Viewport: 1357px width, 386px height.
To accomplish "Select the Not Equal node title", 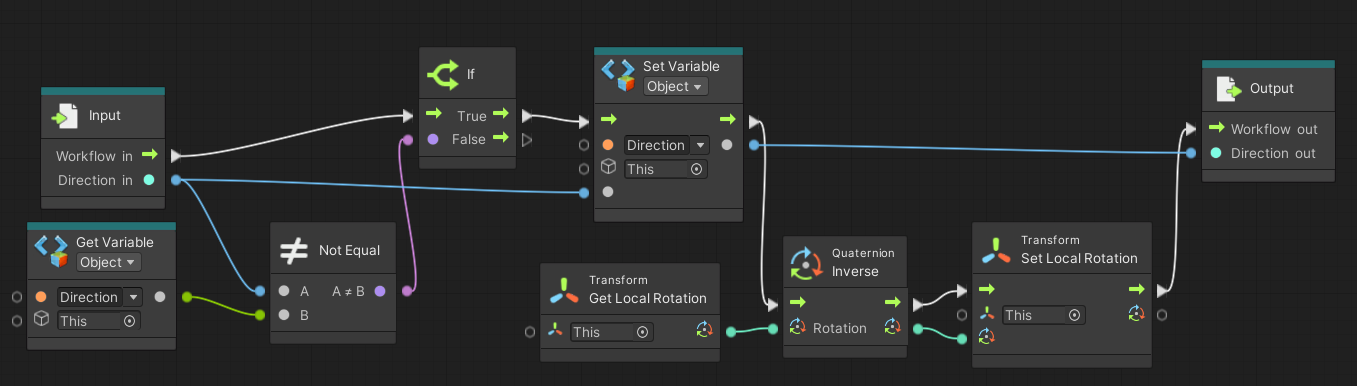I will [x=350, y=251].
